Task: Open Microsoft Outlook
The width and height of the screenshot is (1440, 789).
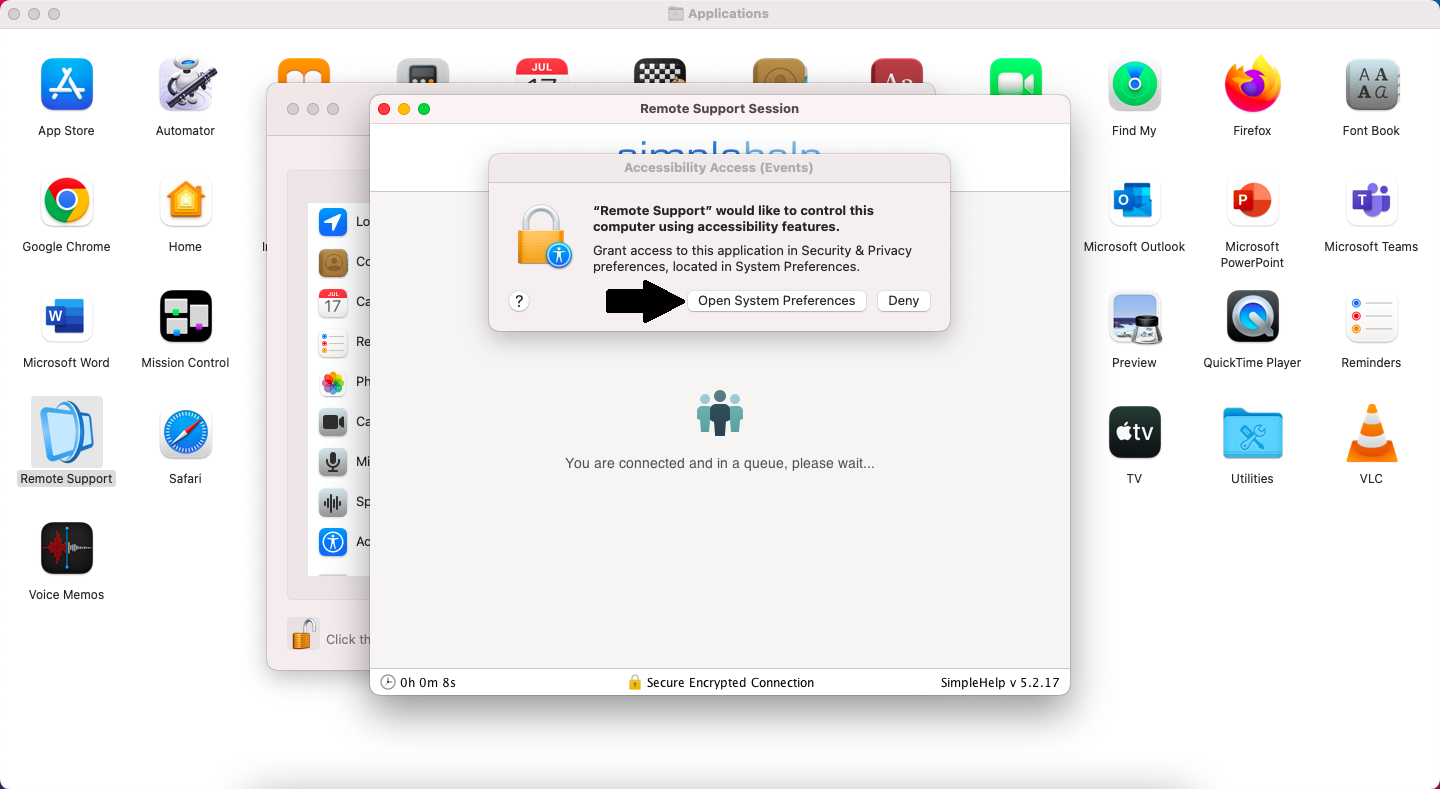Action: (1134, 201)
